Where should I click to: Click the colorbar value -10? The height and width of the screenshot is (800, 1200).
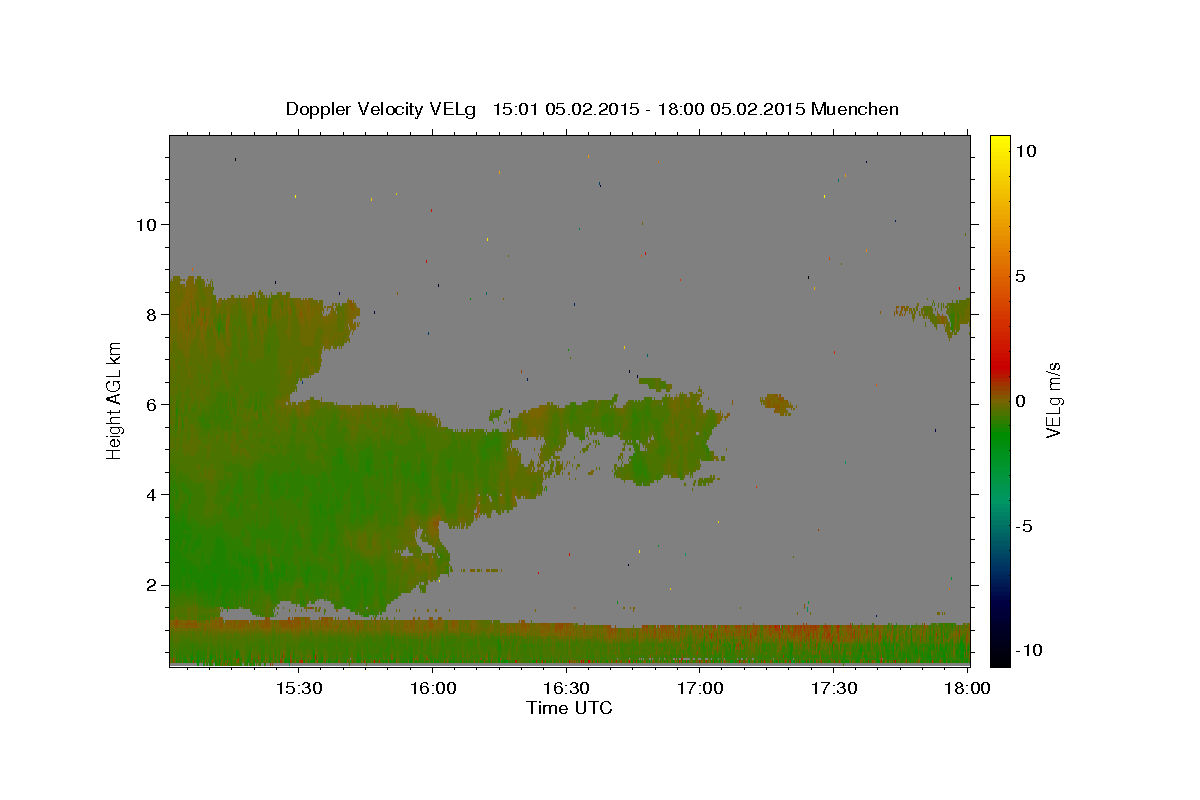tap(1029, 651)
